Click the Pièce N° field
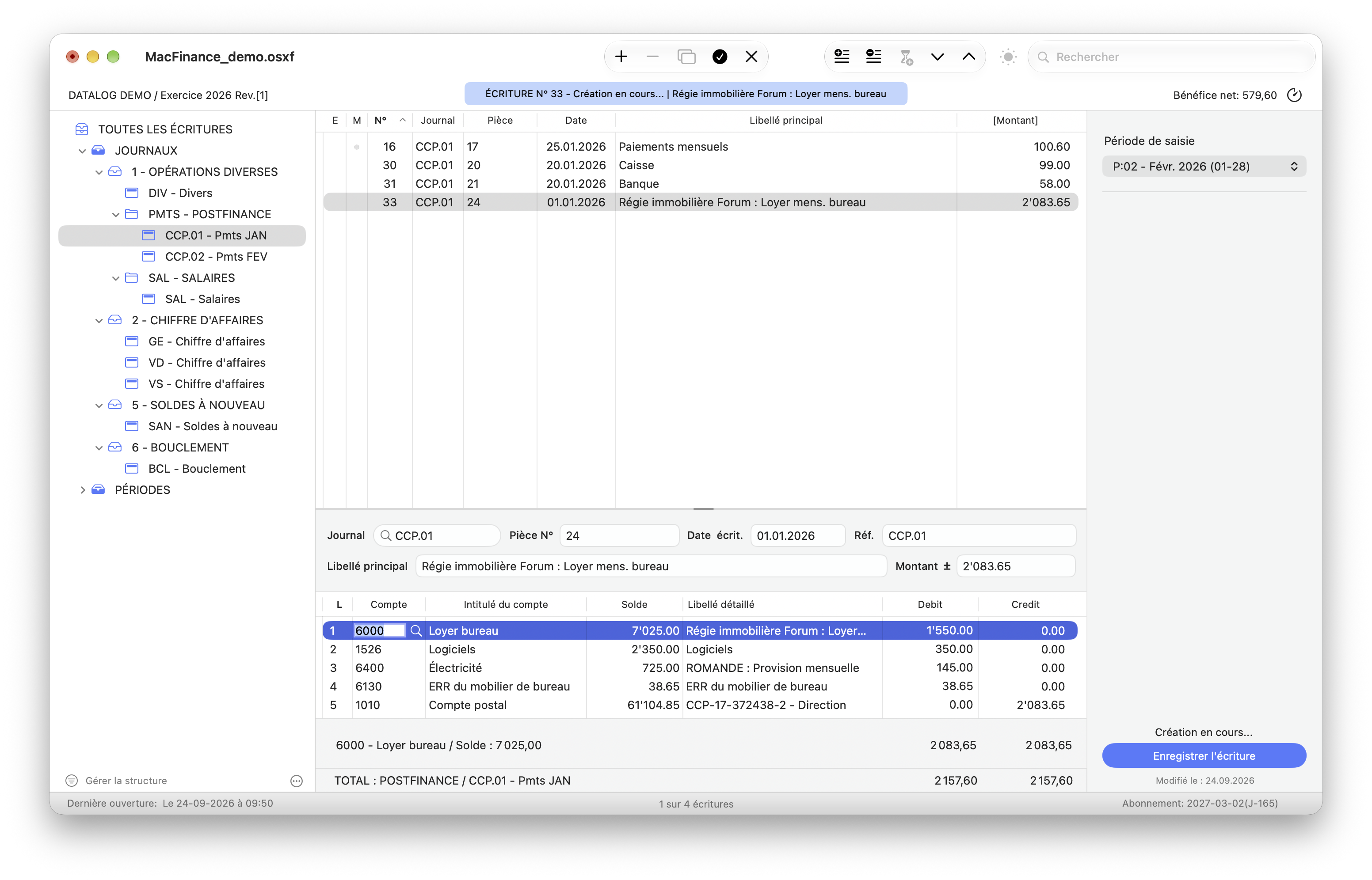Image resolution: width=1372 pixels, height=880 pixels. pyautogui.click(x=619, y=535)
